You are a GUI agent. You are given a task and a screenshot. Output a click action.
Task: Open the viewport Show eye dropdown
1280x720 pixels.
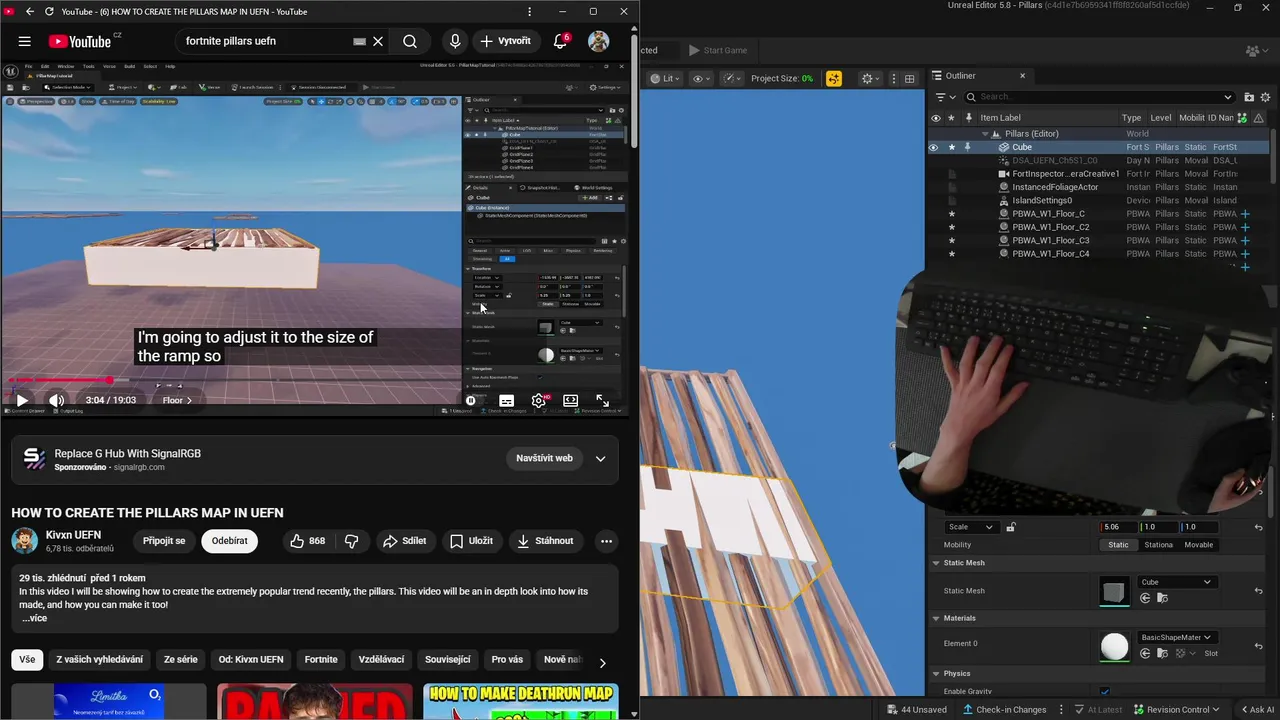point(701,78)
